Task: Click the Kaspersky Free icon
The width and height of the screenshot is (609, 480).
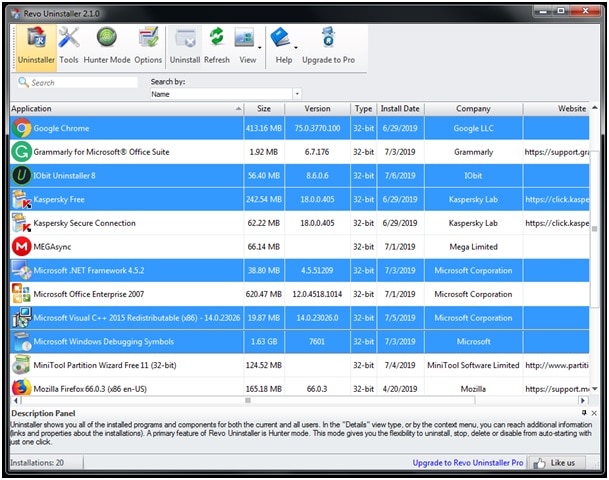Action: (22, 199)
